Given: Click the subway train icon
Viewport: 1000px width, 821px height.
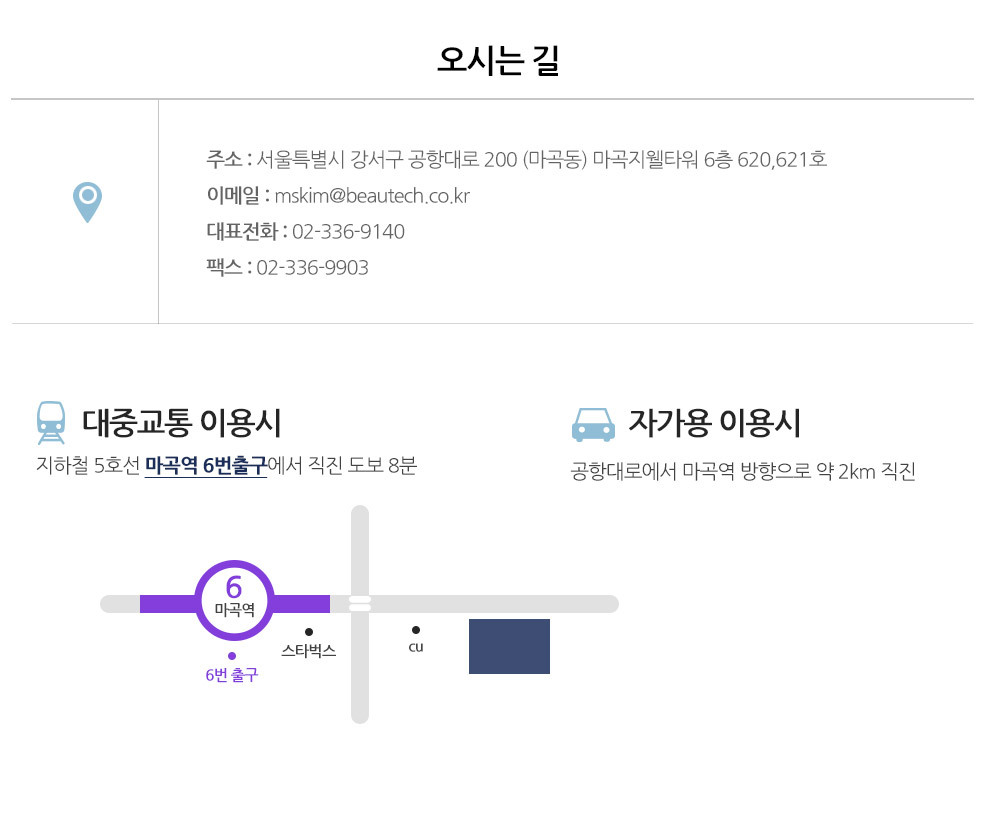Looking at the screenshot, I should [x=51, y=422].
